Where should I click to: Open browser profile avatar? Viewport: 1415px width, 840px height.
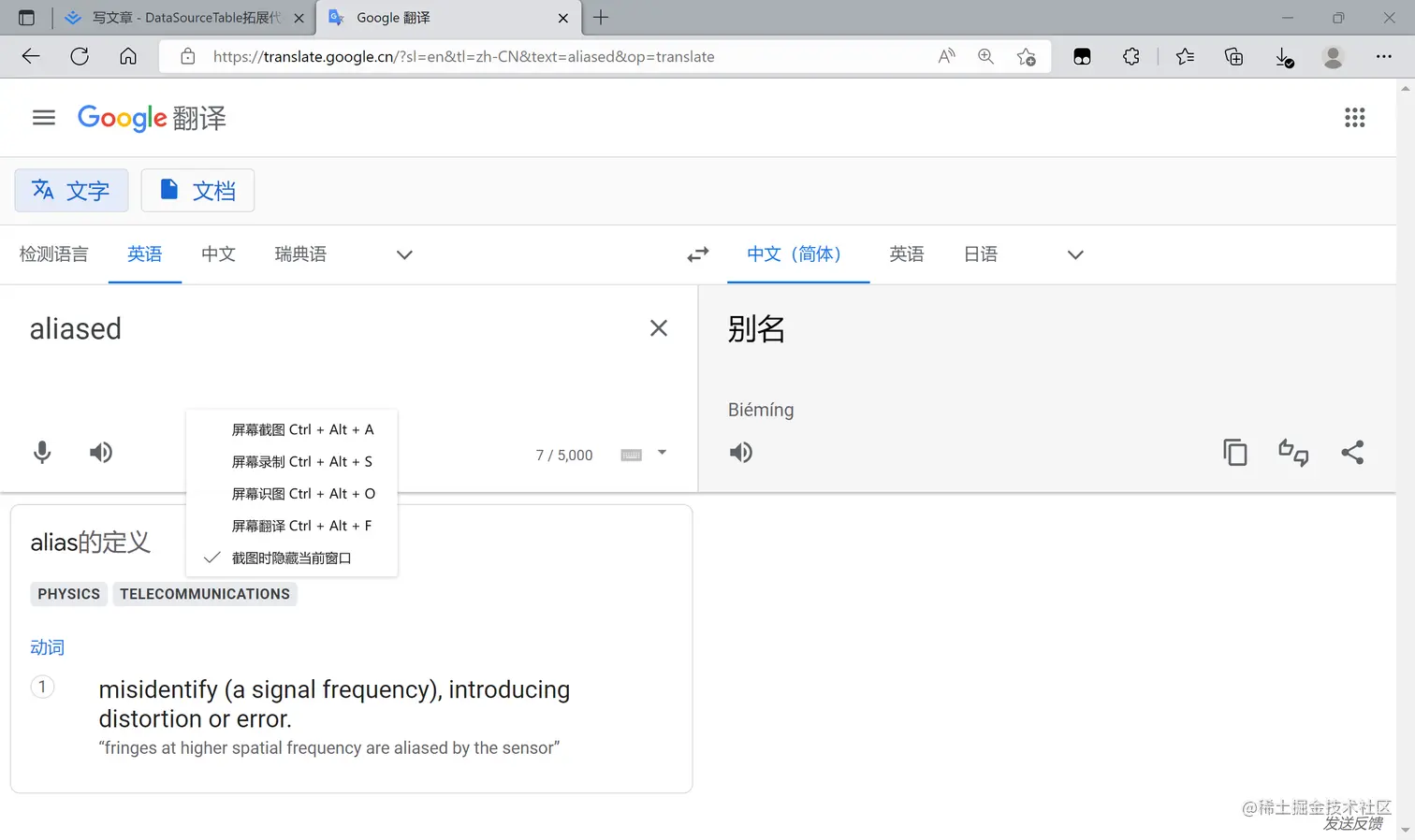(x=1334, y=57)
